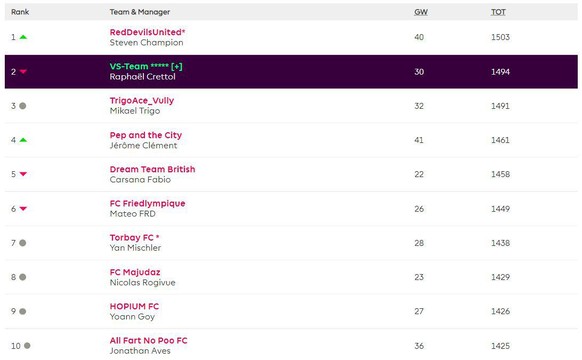
Task: Click grey dot beside rank 10
Action: point(27,346)
